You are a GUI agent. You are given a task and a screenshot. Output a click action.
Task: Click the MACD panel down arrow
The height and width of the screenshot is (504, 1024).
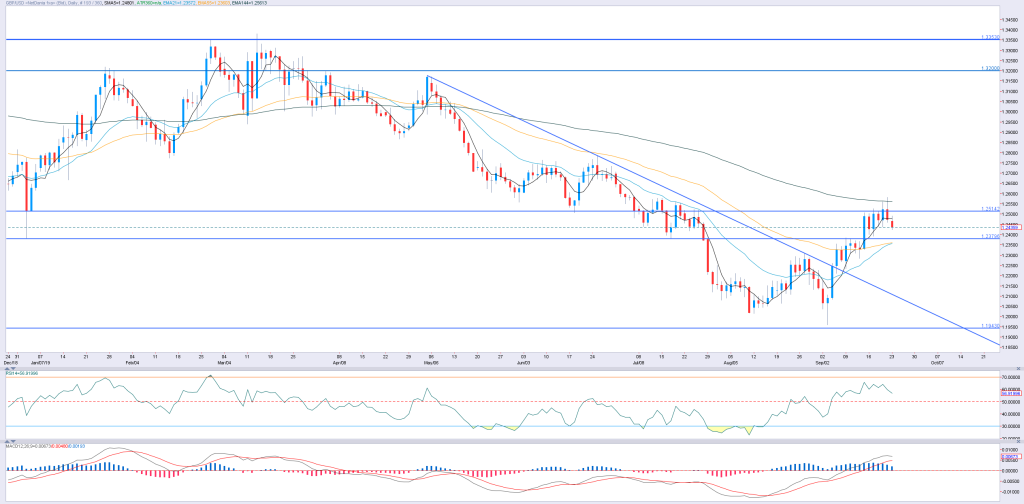(x=13, y=441)
